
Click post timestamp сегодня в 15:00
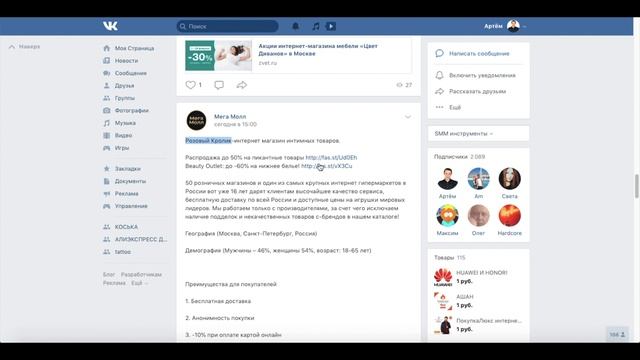(x=236, y=124)
